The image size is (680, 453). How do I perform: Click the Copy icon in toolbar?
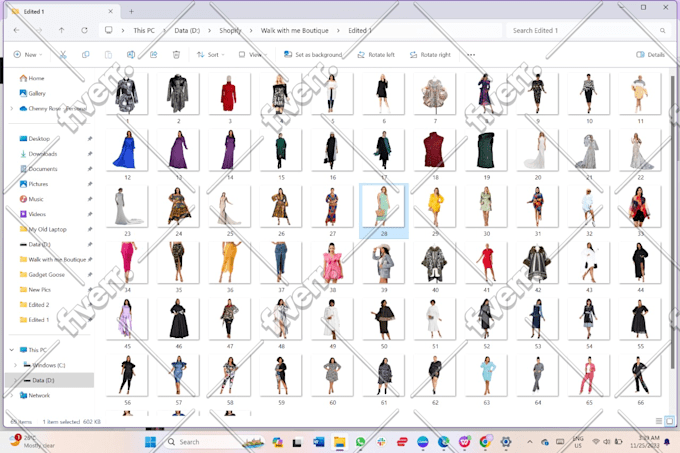(x=85, y=55)
